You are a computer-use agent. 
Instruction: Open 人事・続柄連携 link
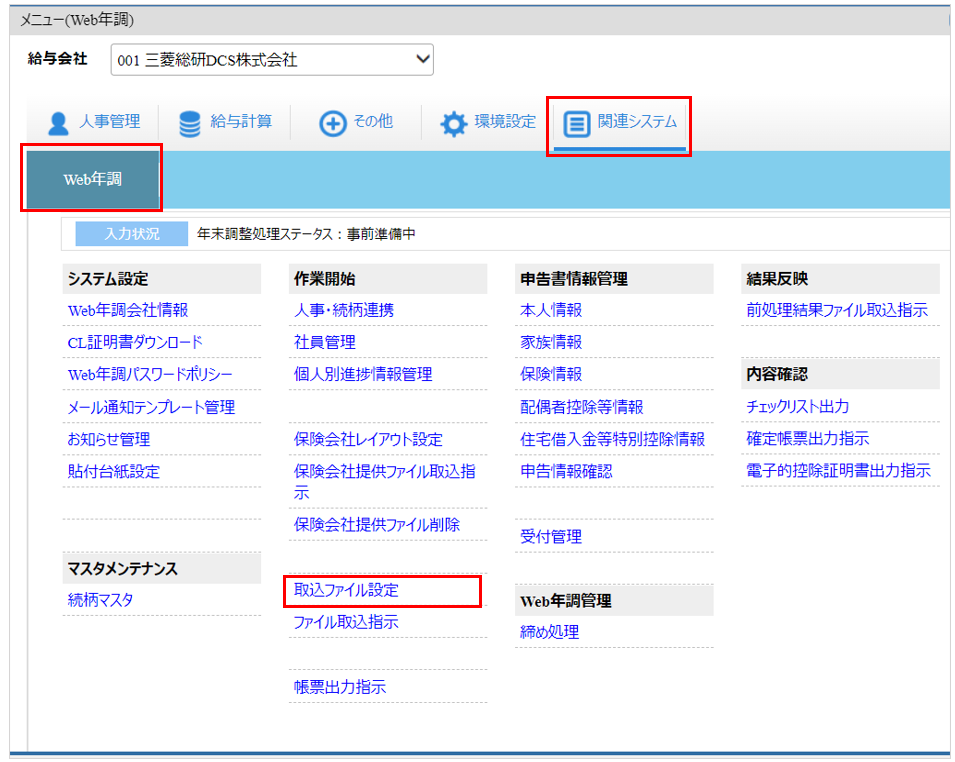(x=344, y=310)
